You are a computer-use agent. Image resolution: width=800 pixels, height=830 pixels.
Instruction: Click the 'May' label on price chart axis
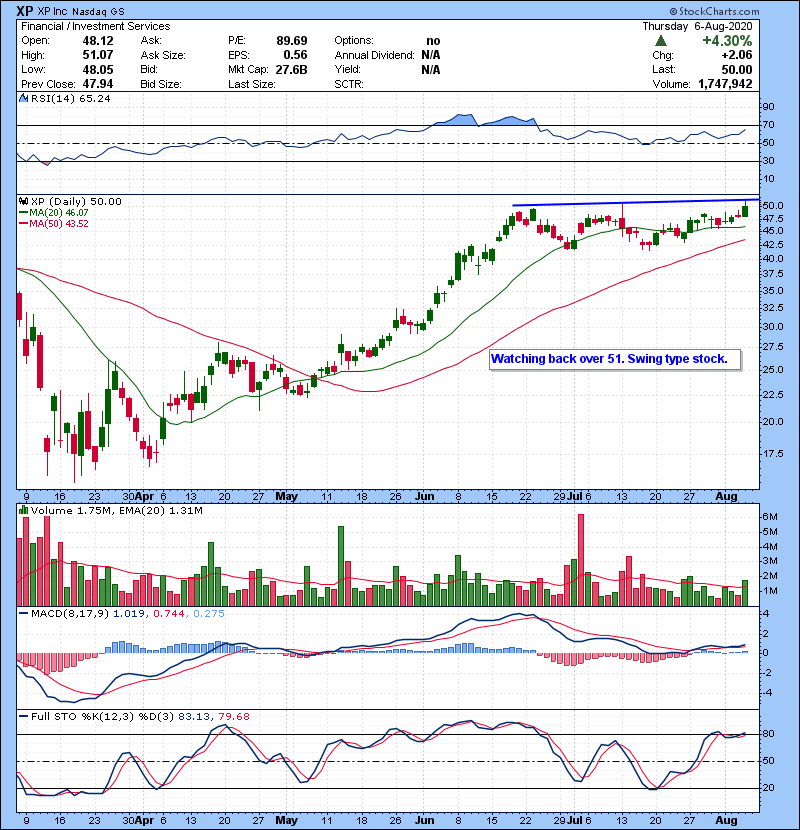coord(286,497)
